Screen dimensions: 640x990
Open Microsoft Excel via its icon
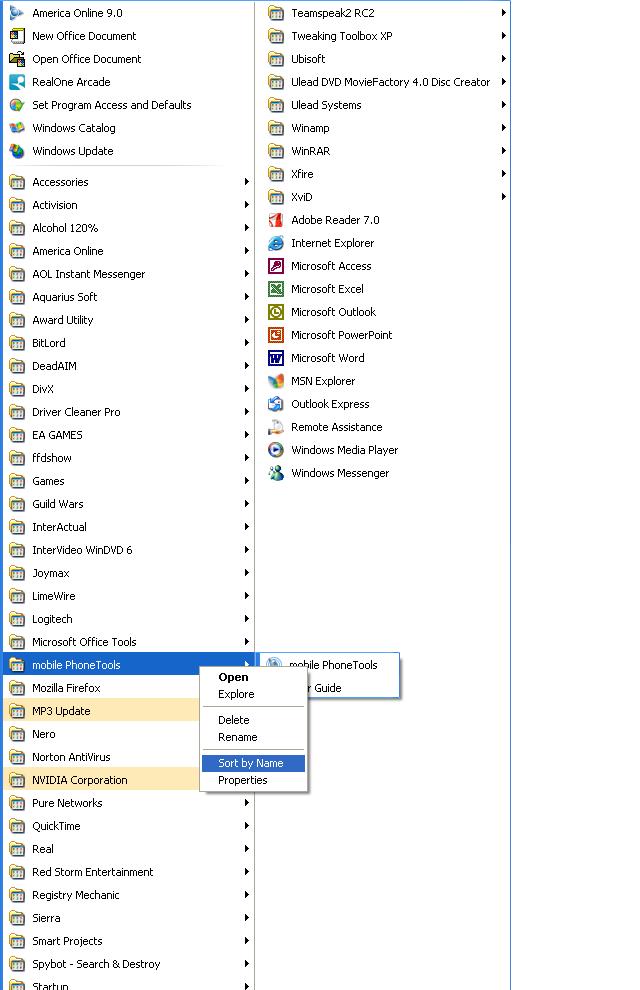(x=276, y=289)
